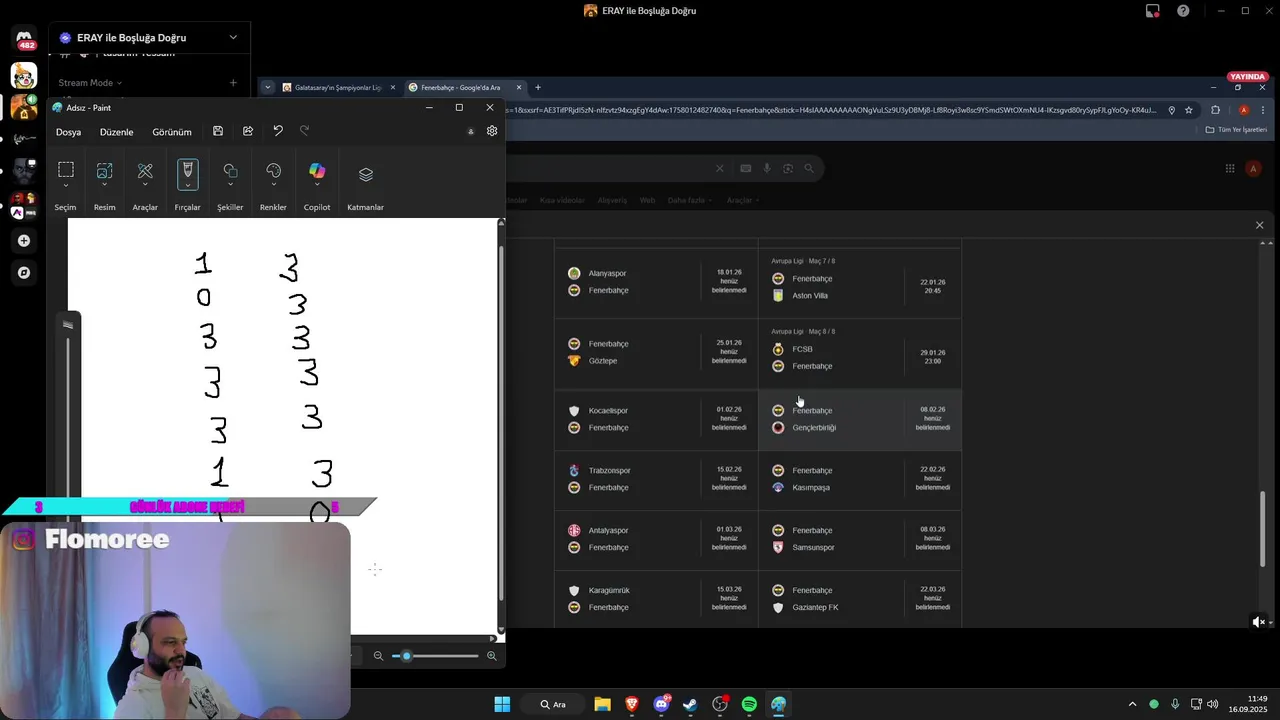Close the fixtures panel with the X
This screenshot has width=1280, height=720.
[x=1259, y=225]
